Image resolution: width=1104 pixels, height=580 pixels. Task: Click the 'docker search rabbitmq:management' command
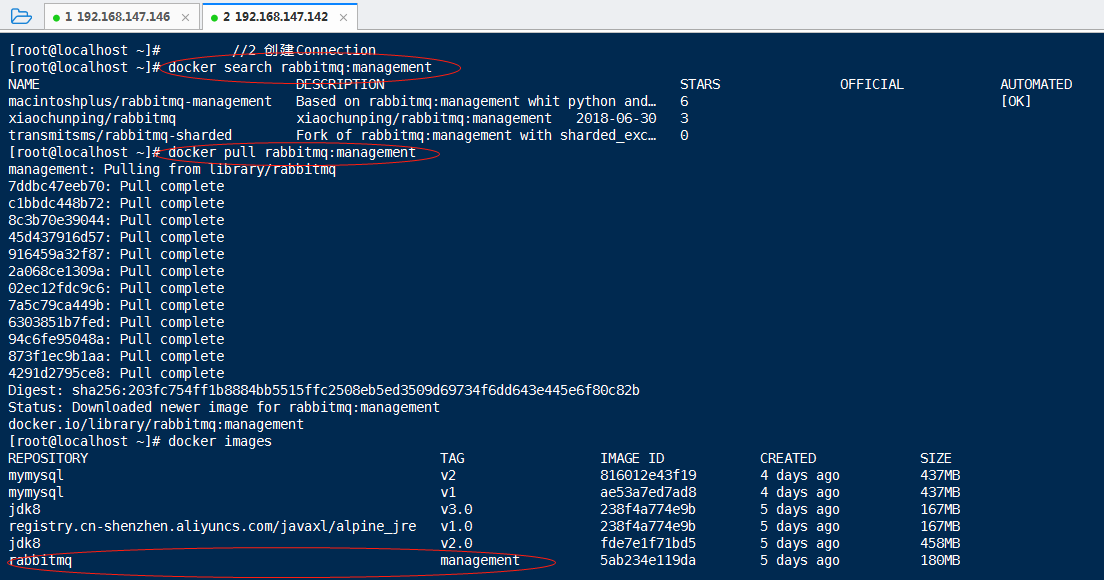click(x=300, y=68)
